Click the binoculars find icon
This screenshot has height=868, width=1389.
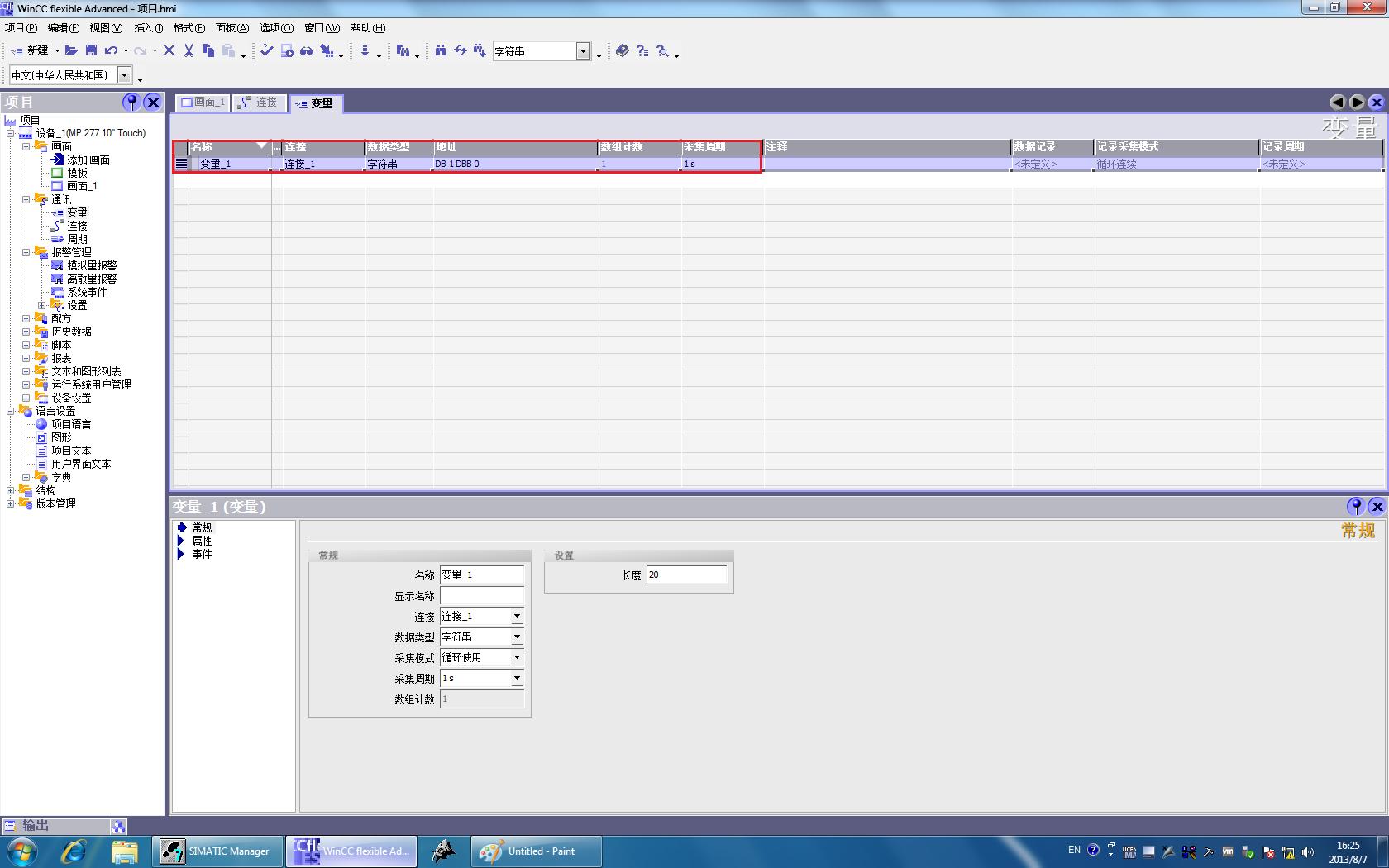click(x=441, y=50)
